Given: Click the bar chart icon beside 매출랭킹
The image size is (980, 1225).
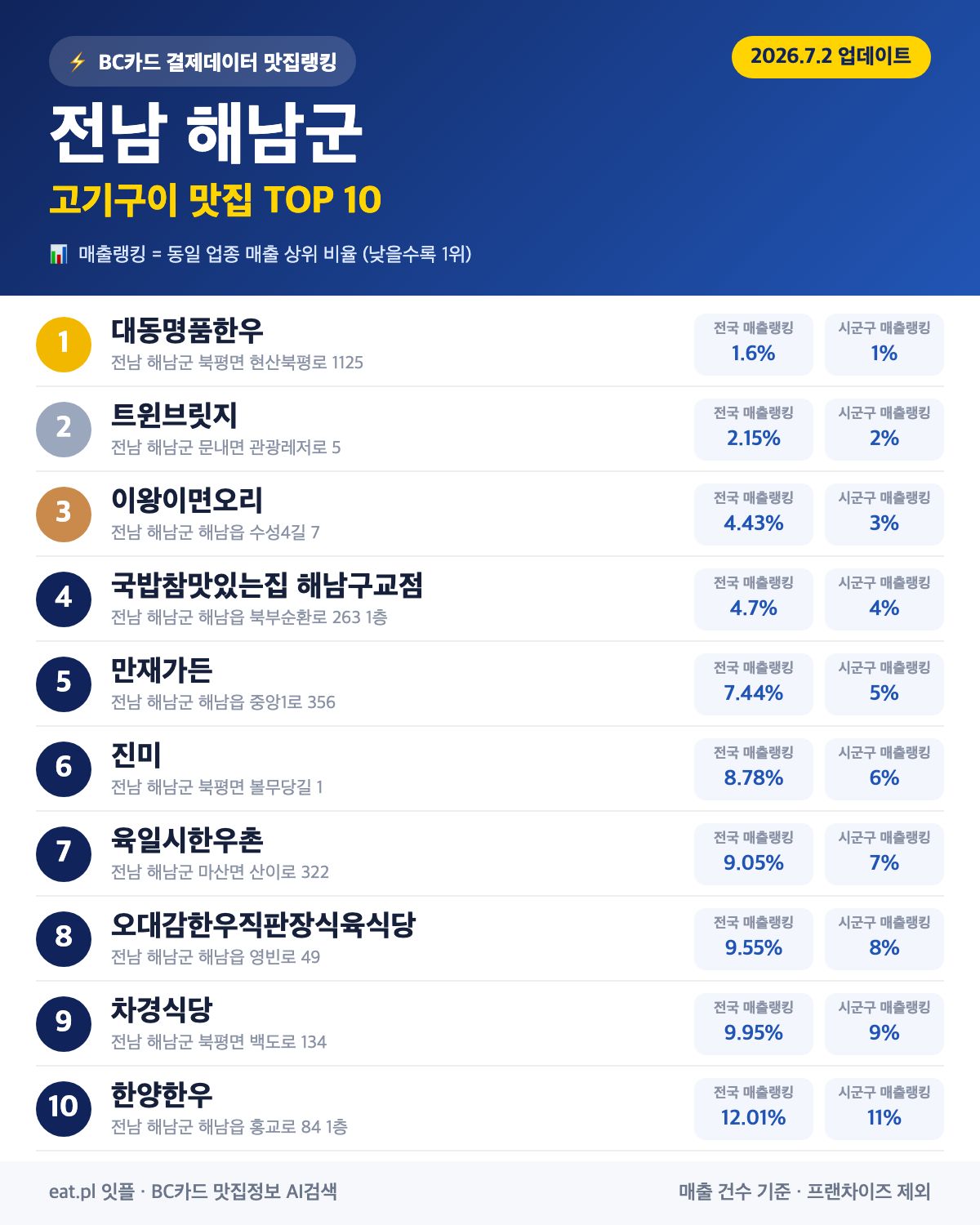Looking at the screenshot, I should click(58, 254).
